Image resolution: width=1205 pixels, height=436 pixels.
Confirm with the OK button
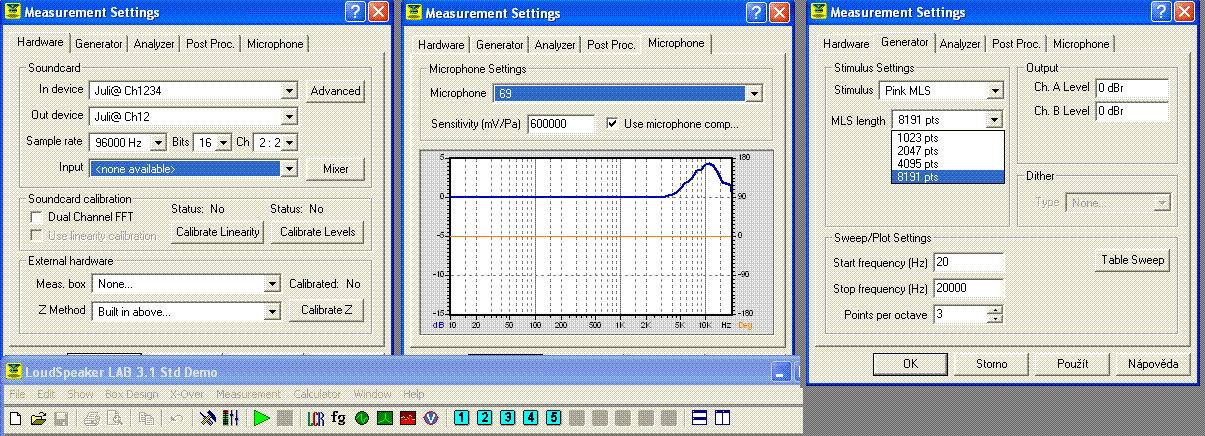(910, 364)
